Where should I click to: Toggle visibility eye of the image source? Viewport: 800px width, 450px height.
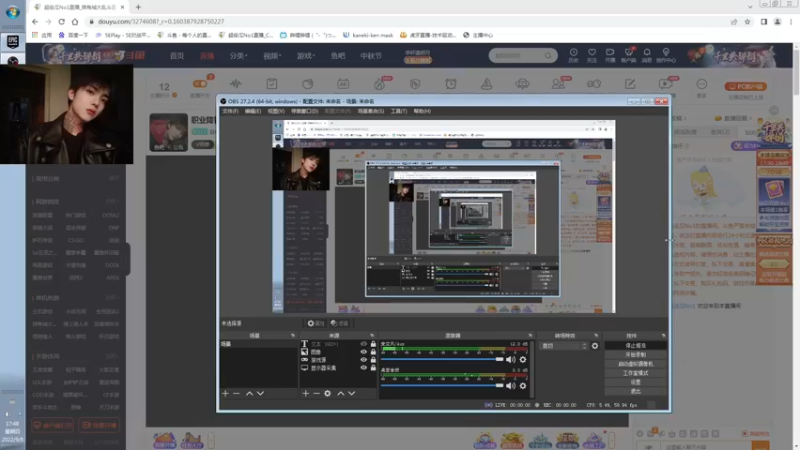pos(363,352)
